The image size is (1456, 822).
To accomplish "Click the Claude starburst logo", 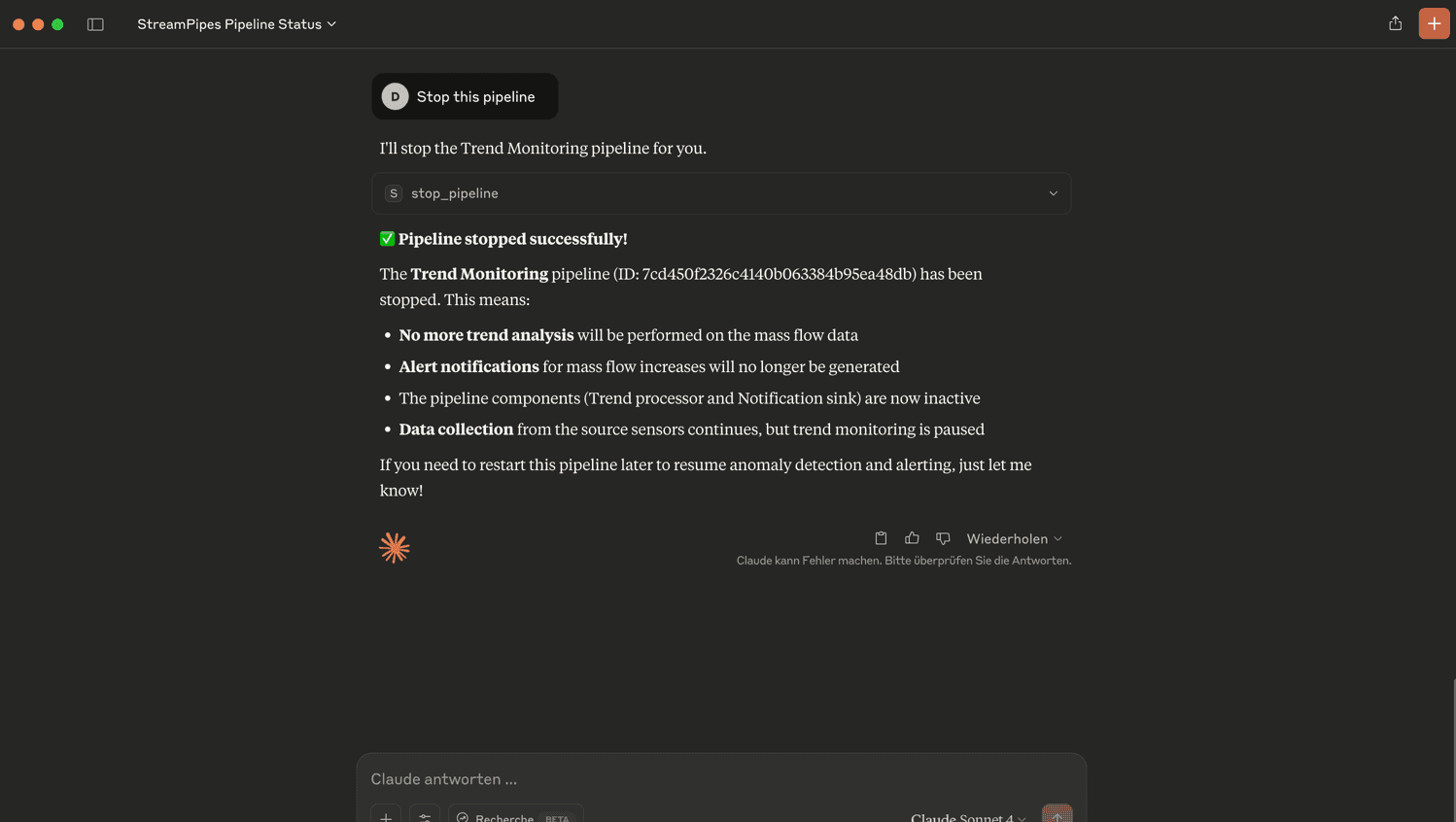I will [394, 548].
